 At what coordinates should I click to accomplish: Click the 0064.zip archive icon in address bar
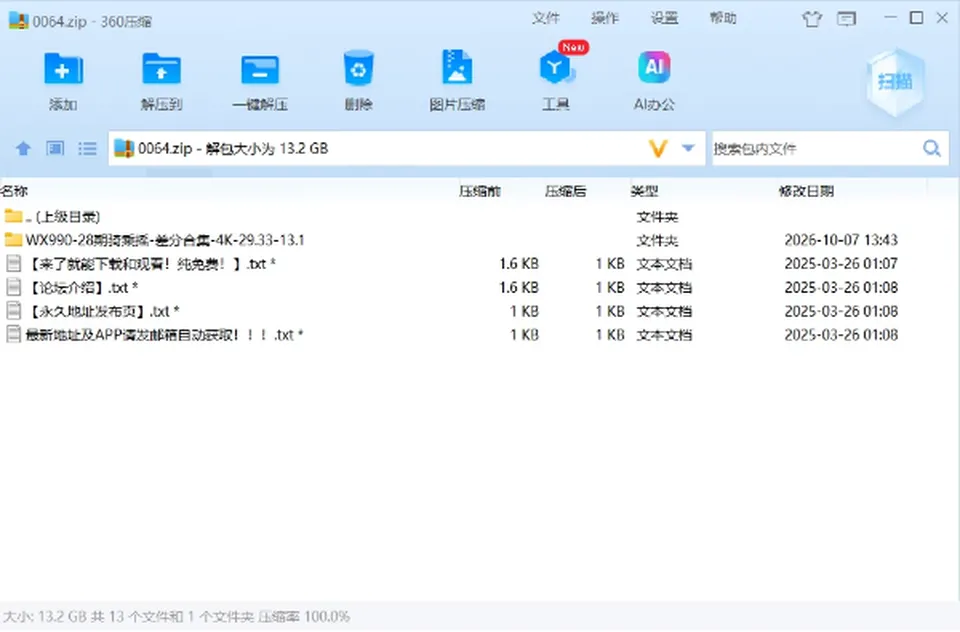[x=124, y=148]
